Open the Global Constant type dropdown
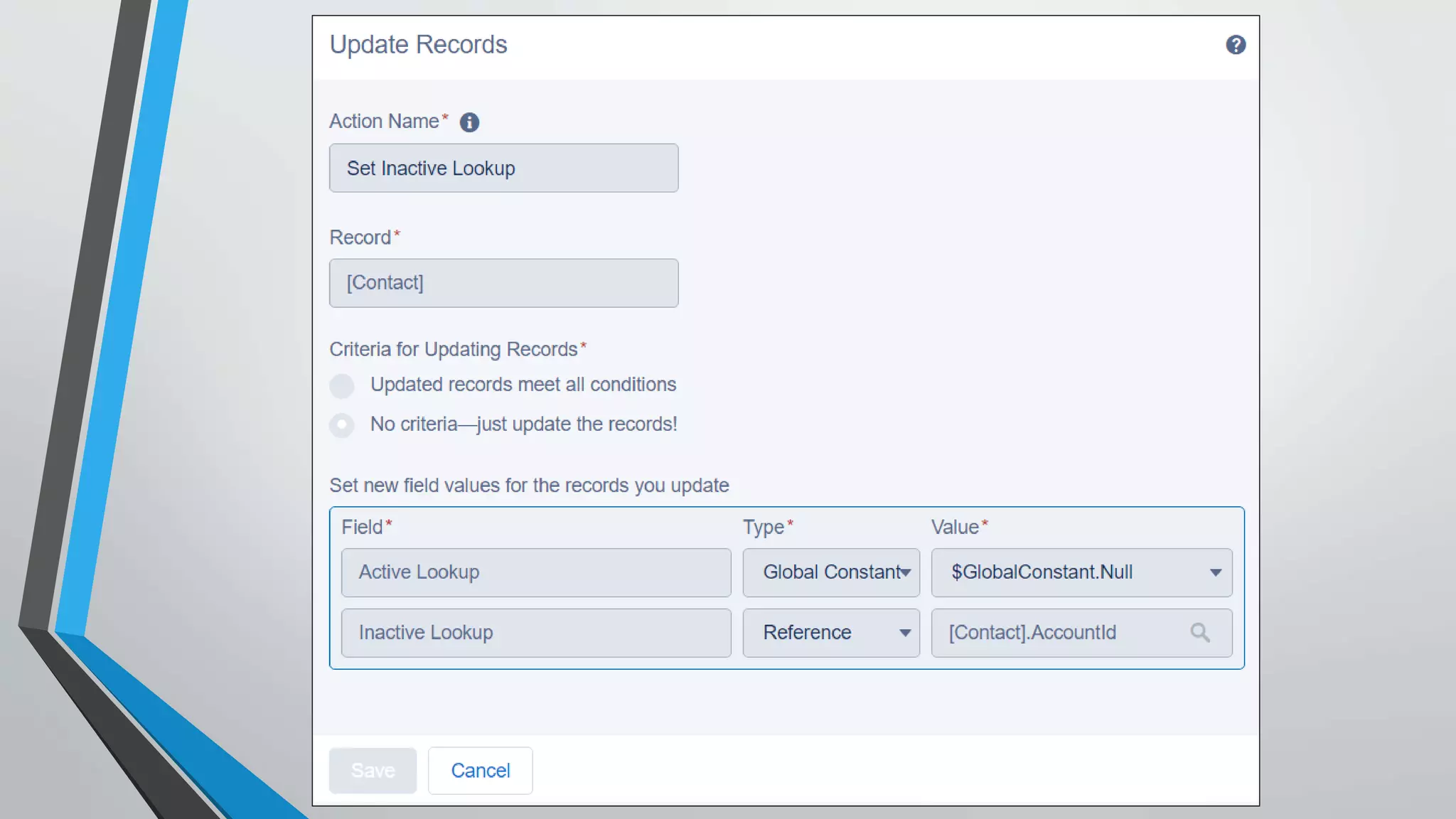 tap(831, 572)
